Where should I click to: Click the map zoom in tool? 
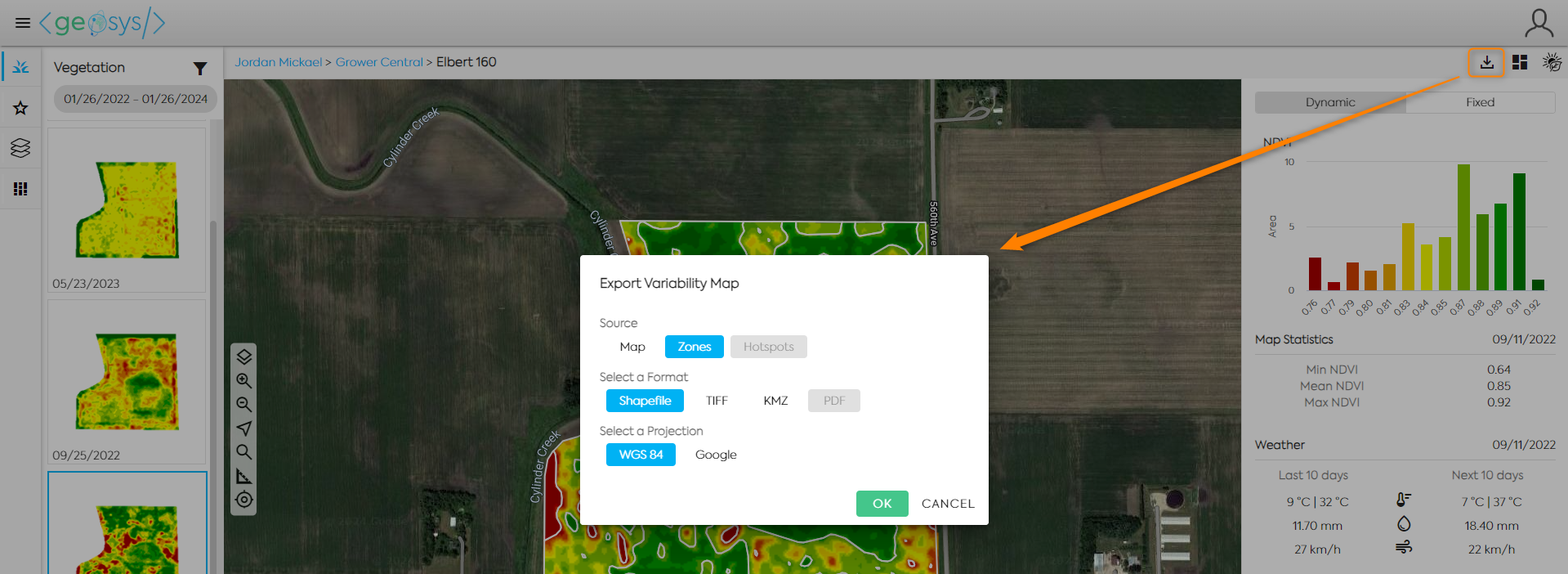243,381
